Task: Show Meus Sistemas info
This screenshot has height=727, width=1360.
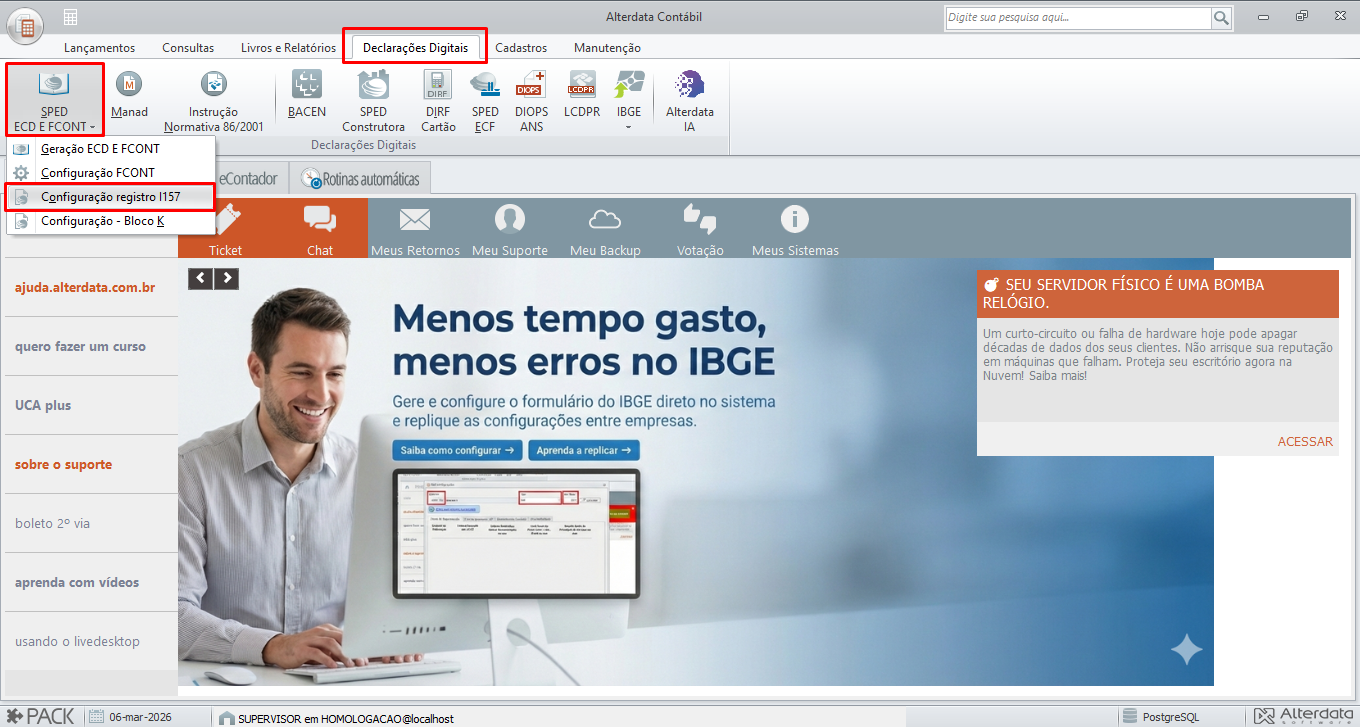Action: point(795,231)
